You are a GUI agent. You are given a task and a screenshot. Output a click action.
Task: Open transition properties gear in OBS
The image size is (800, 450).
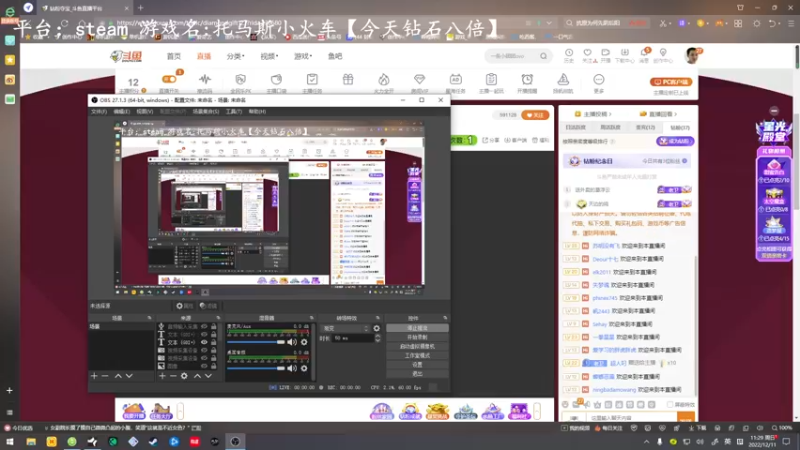(x=377, y=329)
